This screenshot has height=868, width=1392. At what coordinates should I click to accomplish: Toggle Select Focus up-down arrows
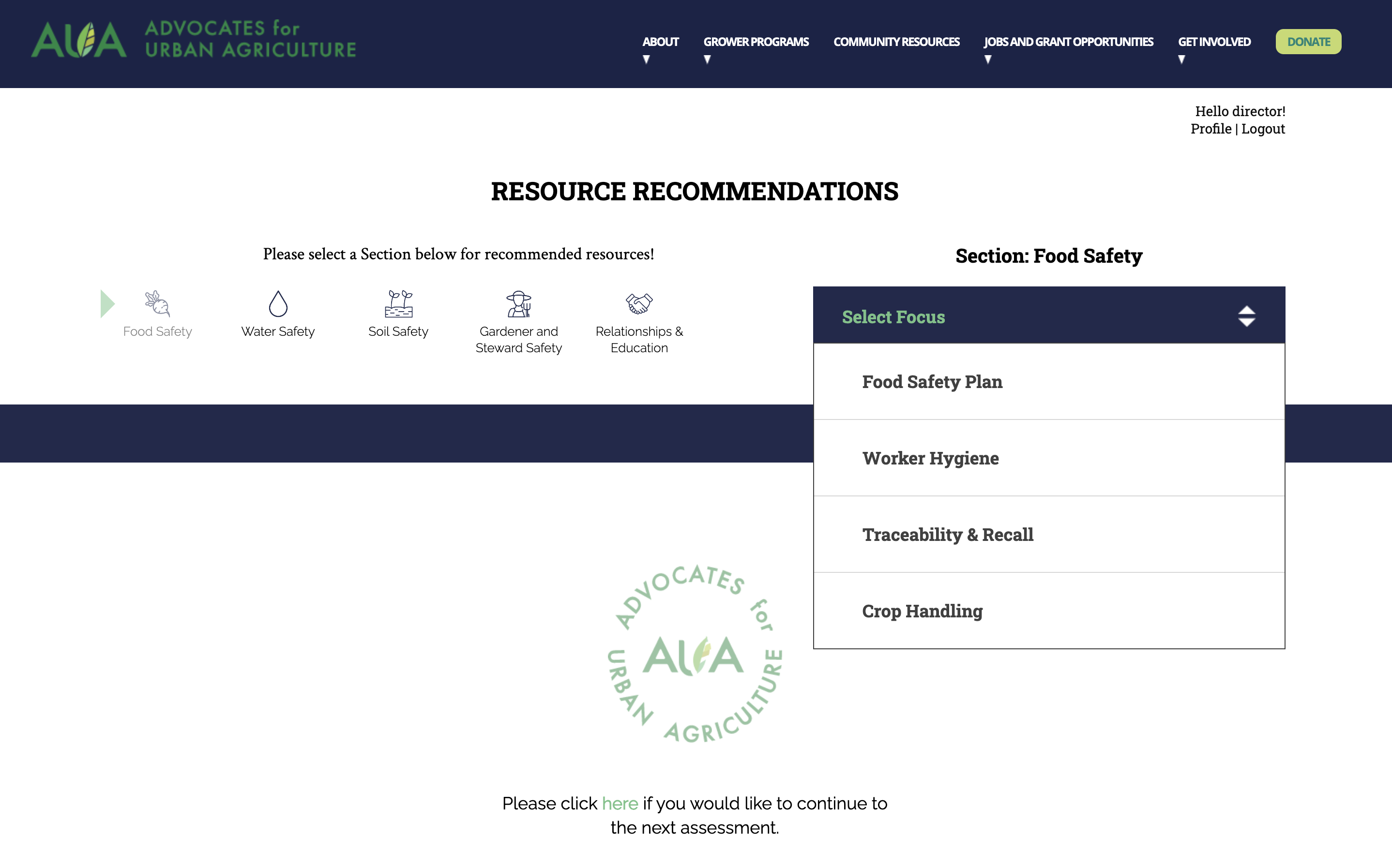[1246, 316]
